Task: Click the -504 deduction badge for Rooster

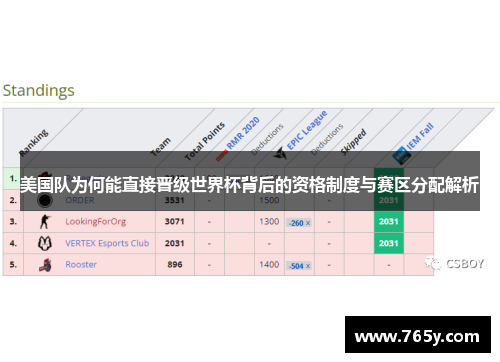Action: pyautogui.click(x=299, y=266)
